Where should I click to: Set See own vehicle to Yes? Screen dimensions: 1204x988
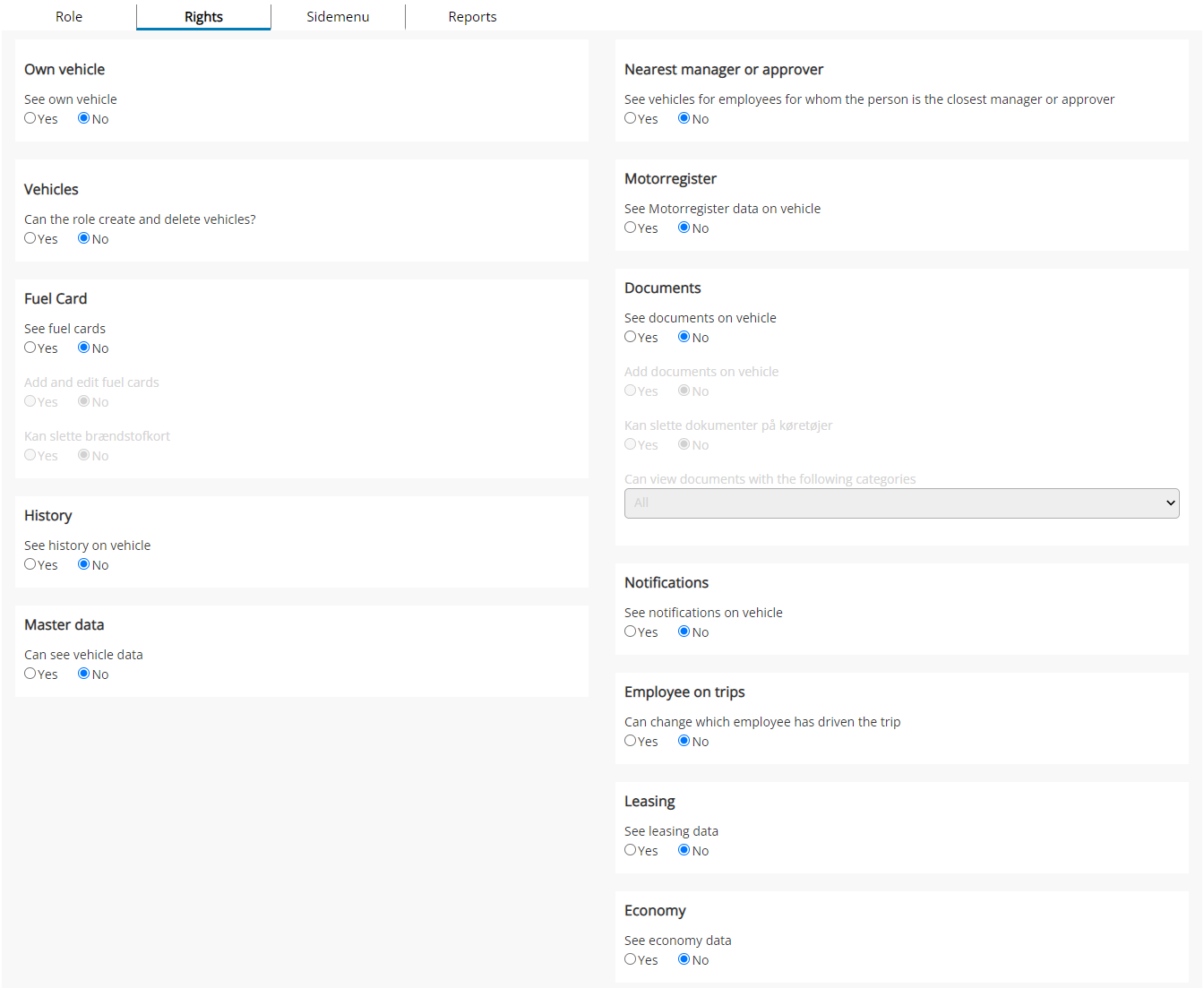(x=30, y=118)
